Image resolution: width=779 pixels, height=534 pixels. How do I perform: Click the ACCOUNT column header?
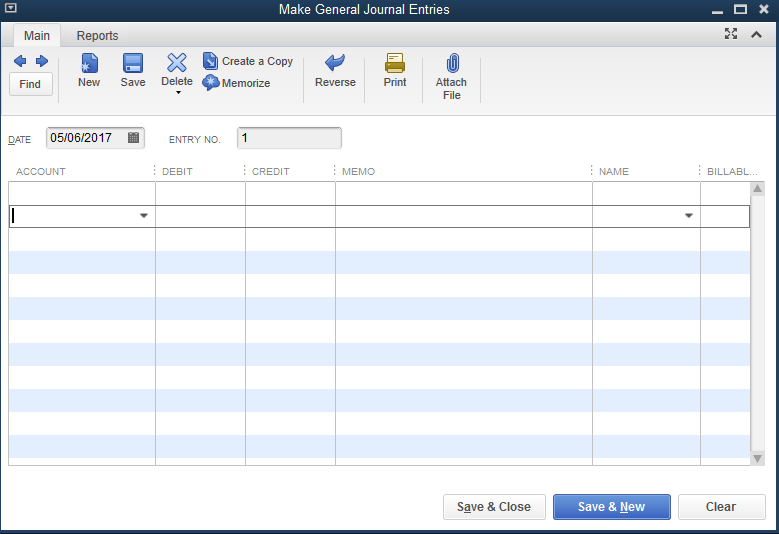coord(41,171)
